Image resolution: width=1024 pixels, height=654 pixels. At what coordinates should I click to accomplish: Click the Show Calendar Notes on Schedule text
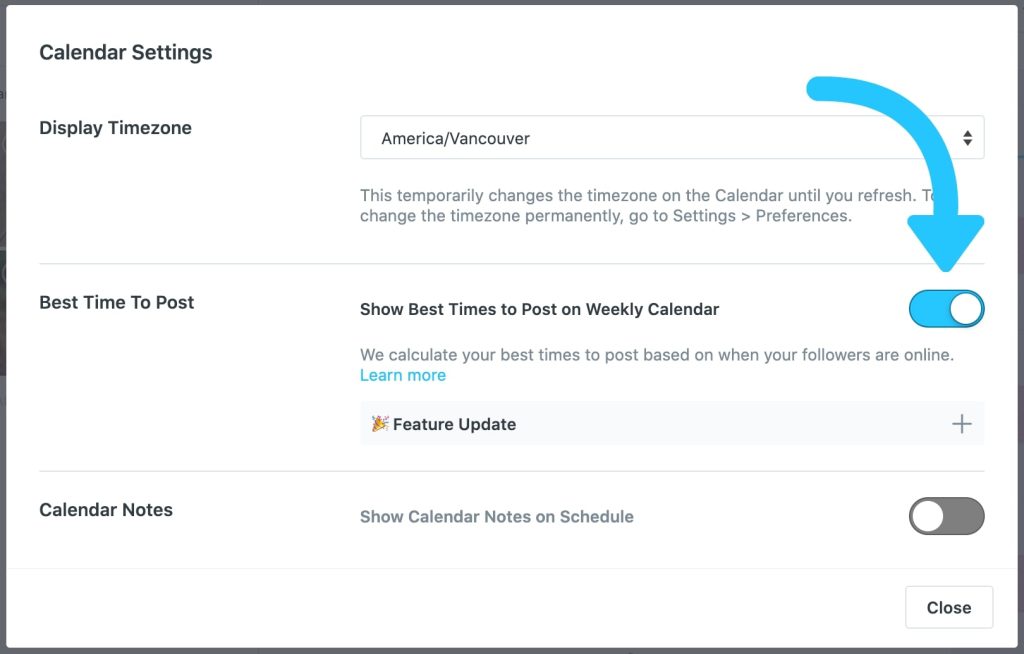click(x=496, y=517)
